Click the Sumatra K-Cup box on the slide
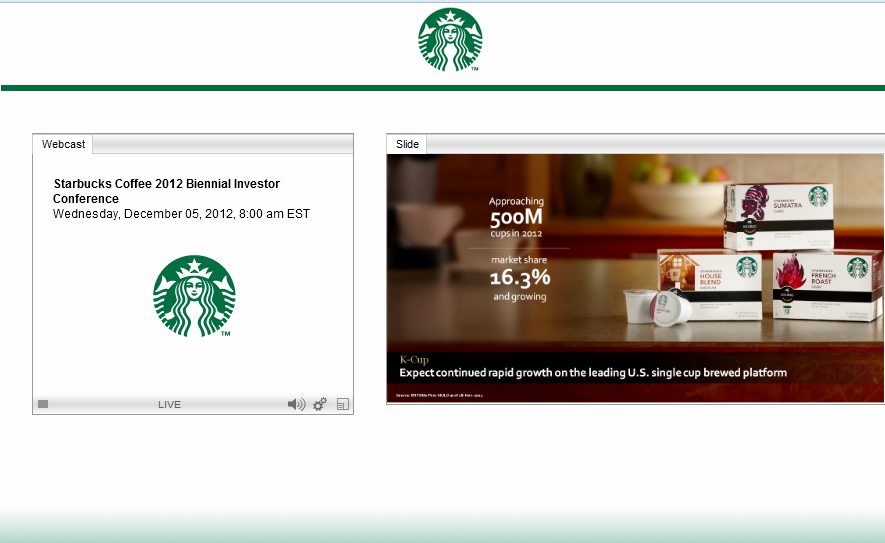885x543 pixels. click(779, 216)
